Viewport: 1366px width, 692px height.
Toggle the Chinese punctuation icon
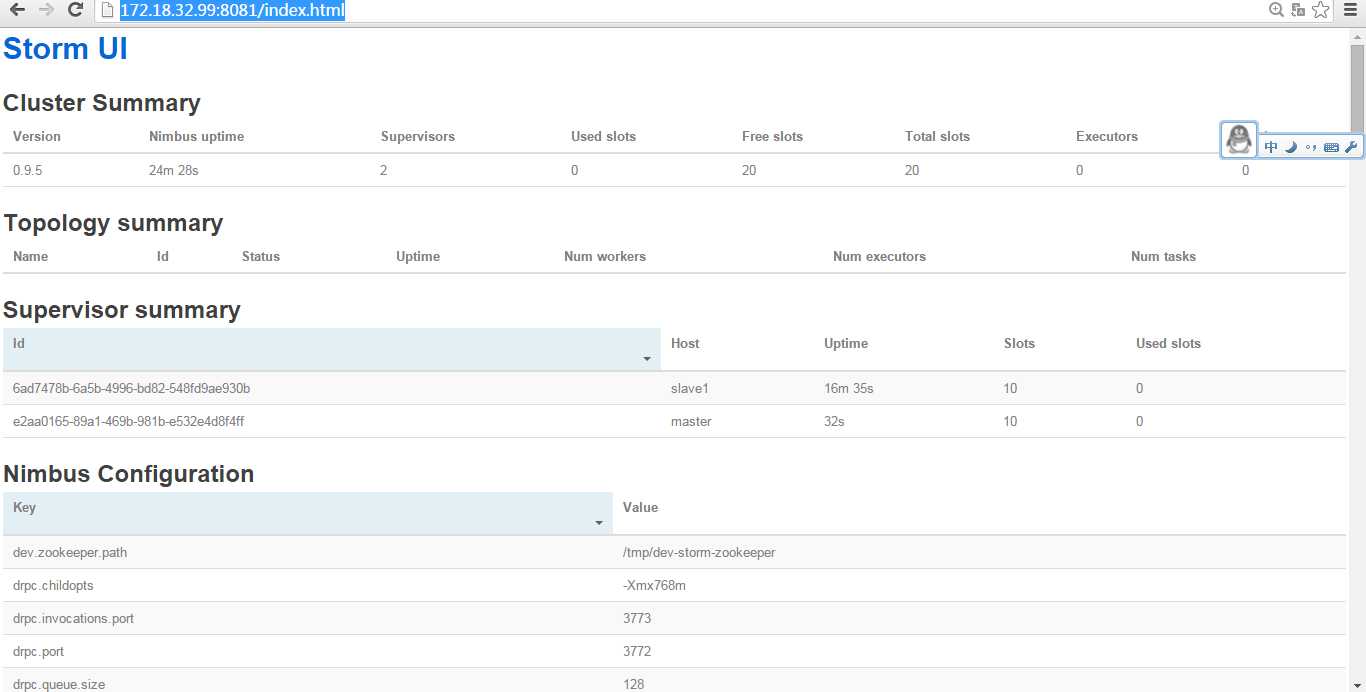(x=1310, y=147)
